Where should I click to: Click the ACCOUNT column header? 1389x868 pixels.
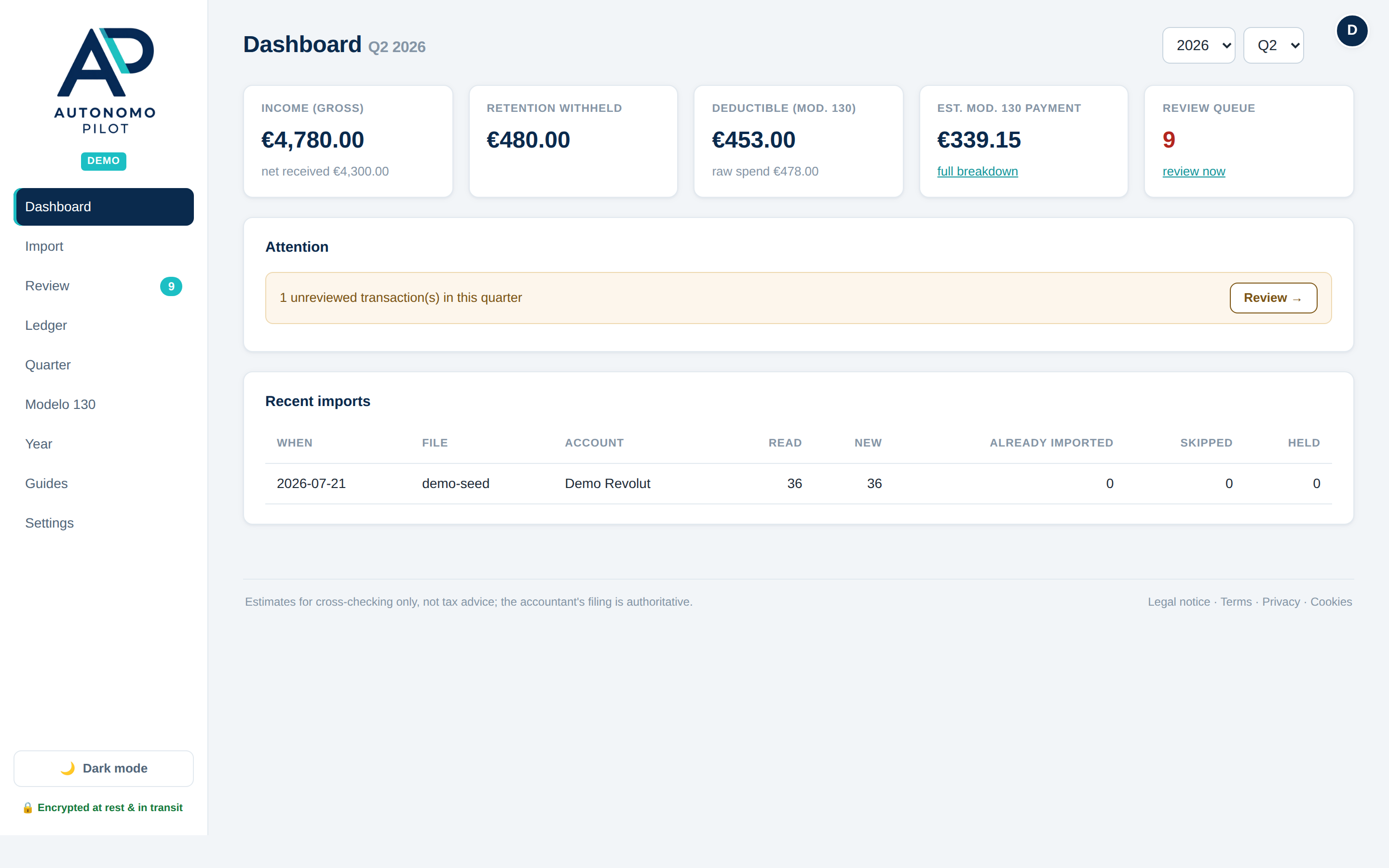tap(594, 443)
